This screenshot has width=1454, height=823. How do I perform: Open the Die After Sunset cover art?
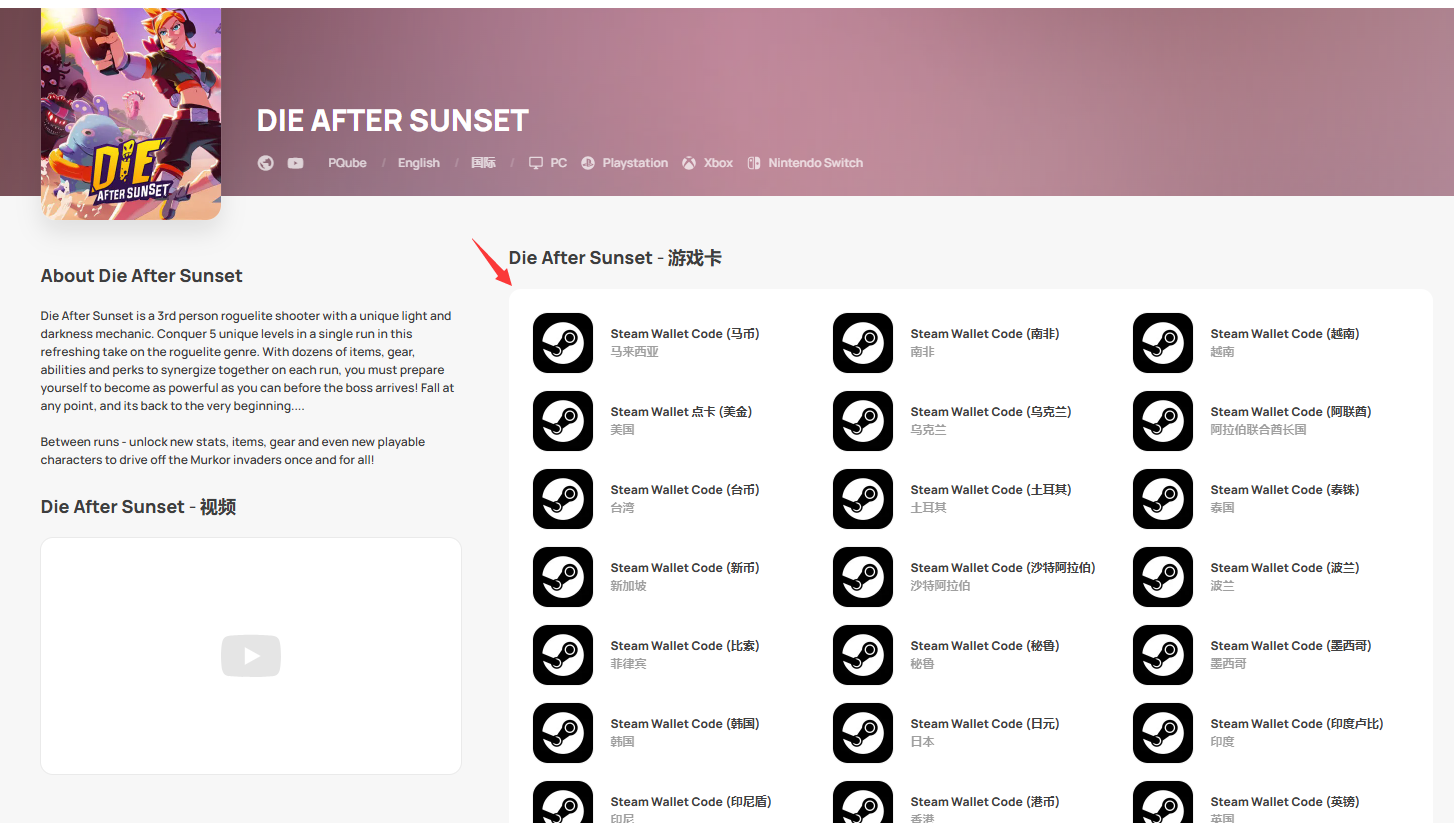131,114
